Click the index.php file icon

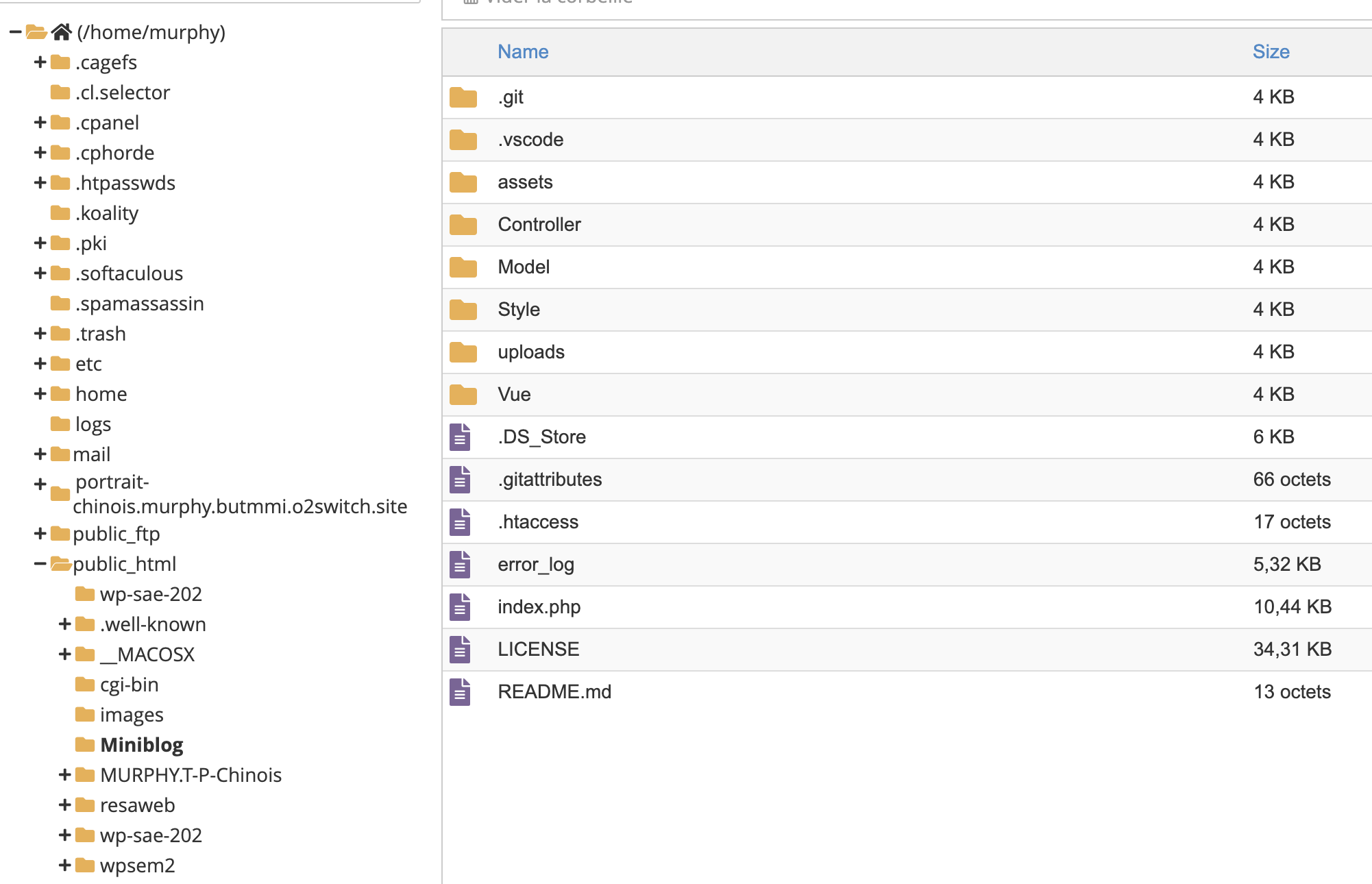(x=460, y=607)
